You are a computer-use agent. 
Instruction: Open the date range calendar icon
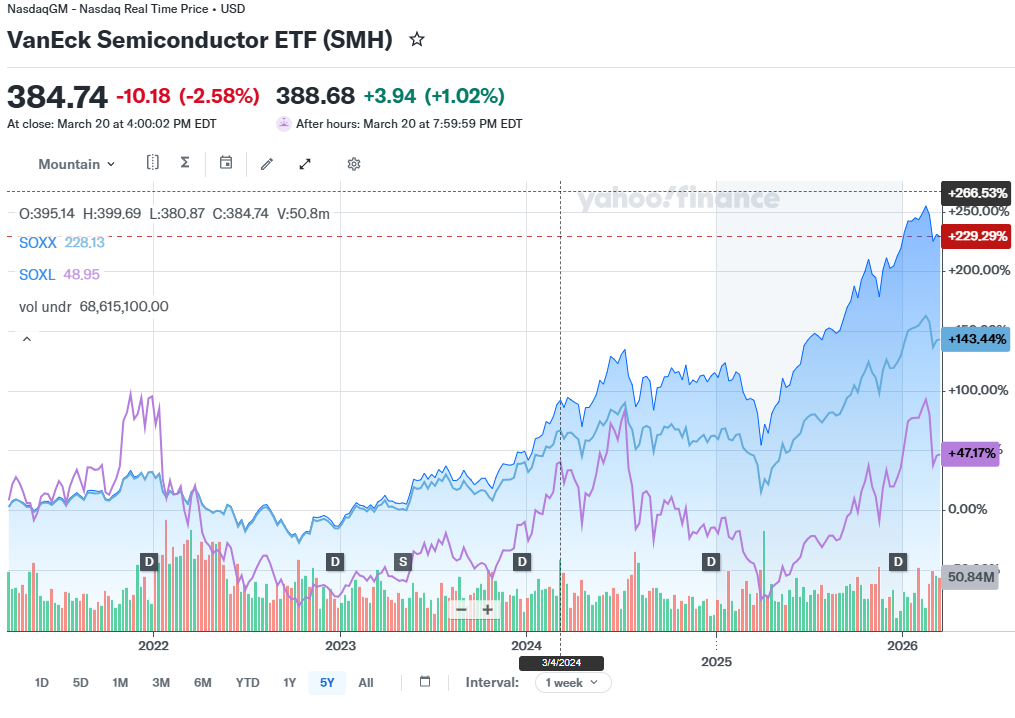(425, 682)
